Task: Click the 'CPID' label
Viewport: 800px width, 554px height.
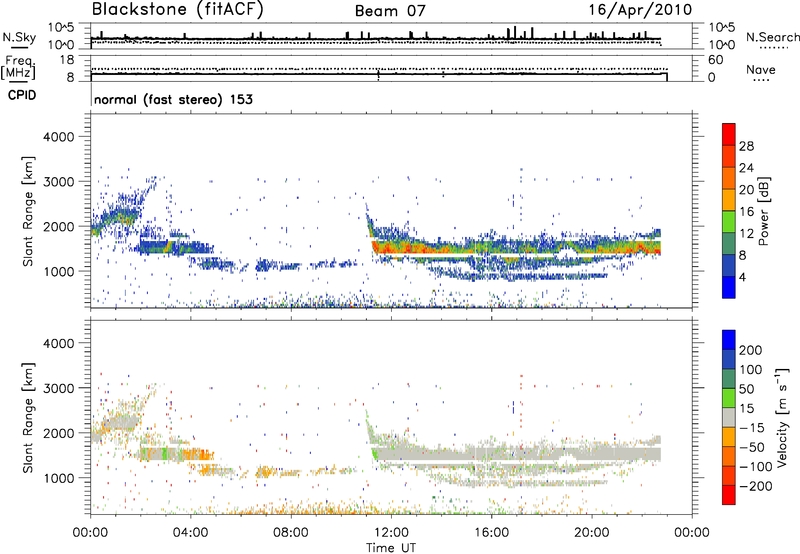Action: [22, 95]
